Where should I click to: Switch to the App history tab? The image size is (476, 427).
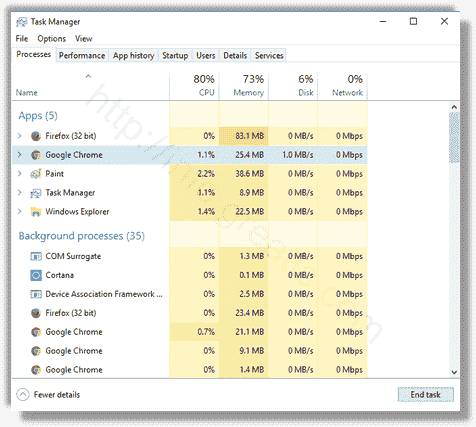133,56
